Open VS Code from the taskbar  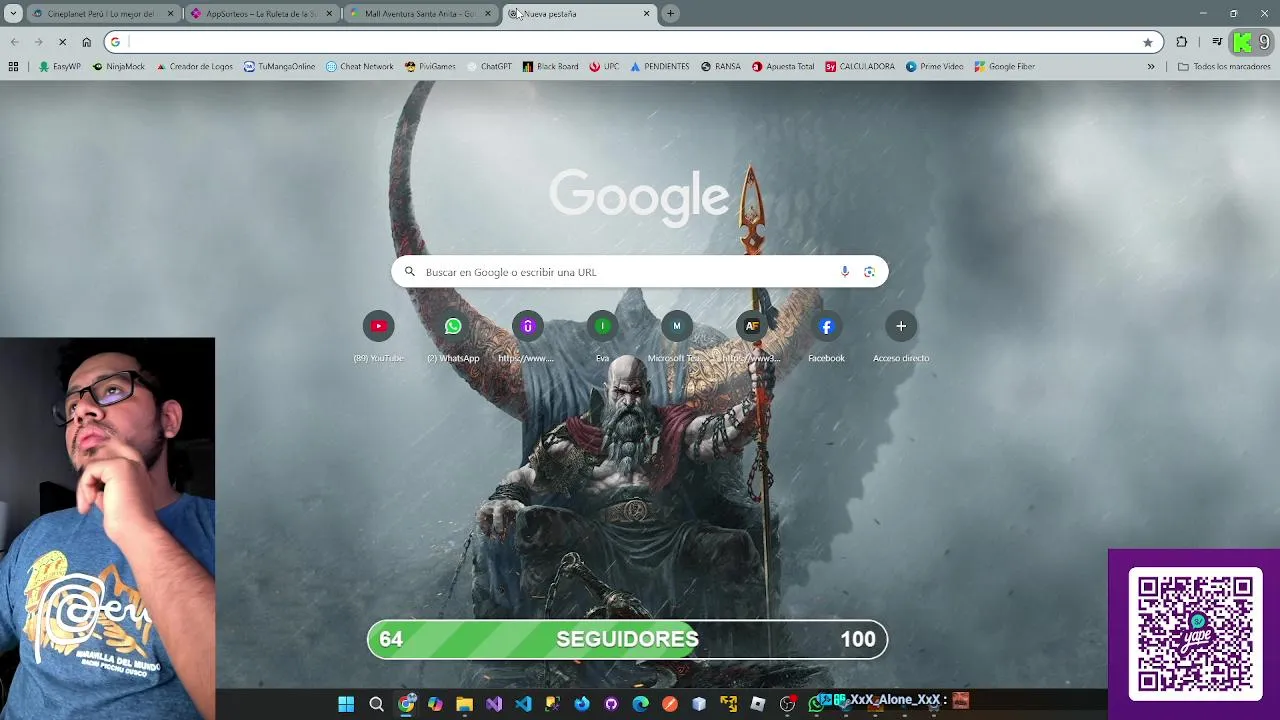[523, 704]
